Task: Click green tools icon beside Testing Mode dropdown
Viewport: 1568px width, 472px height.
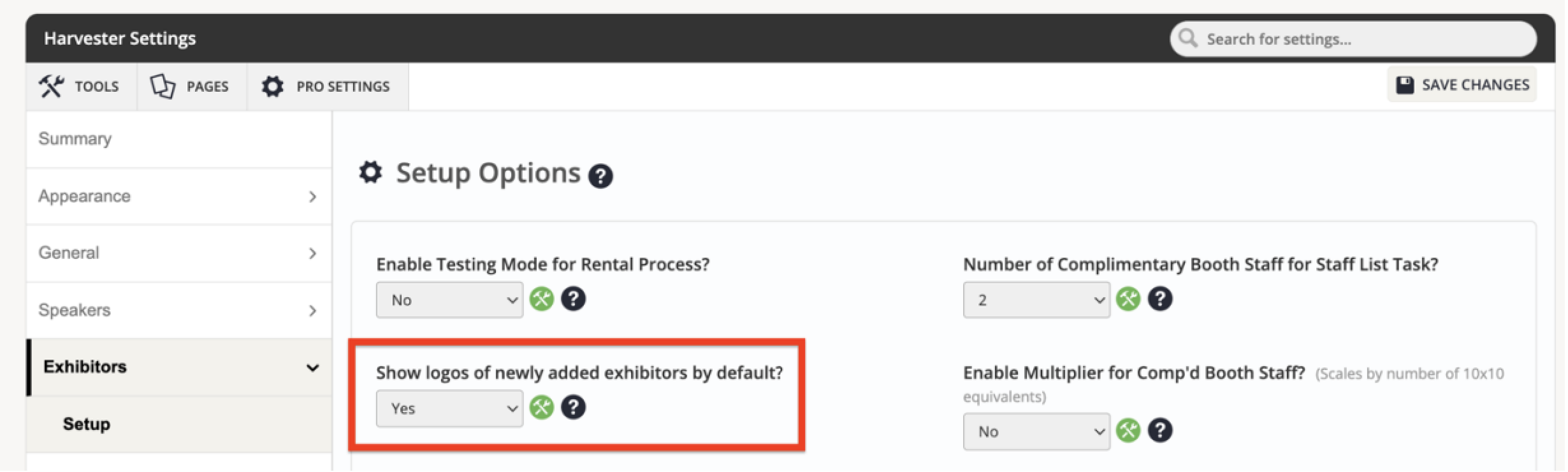Action: pyautogui.click(x=542, y=299)
